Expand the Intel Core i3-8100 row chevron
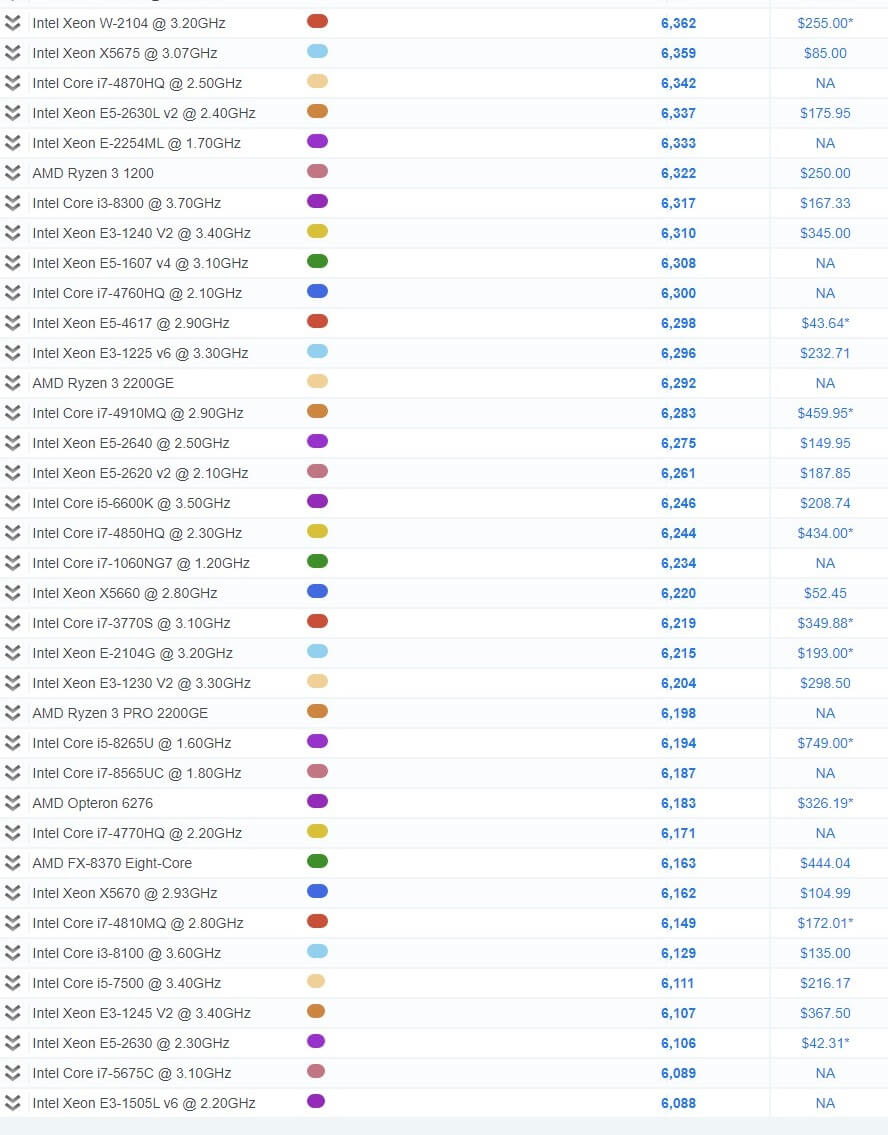Viewport: 888px width, 1135px height. (x=12, y=953)
